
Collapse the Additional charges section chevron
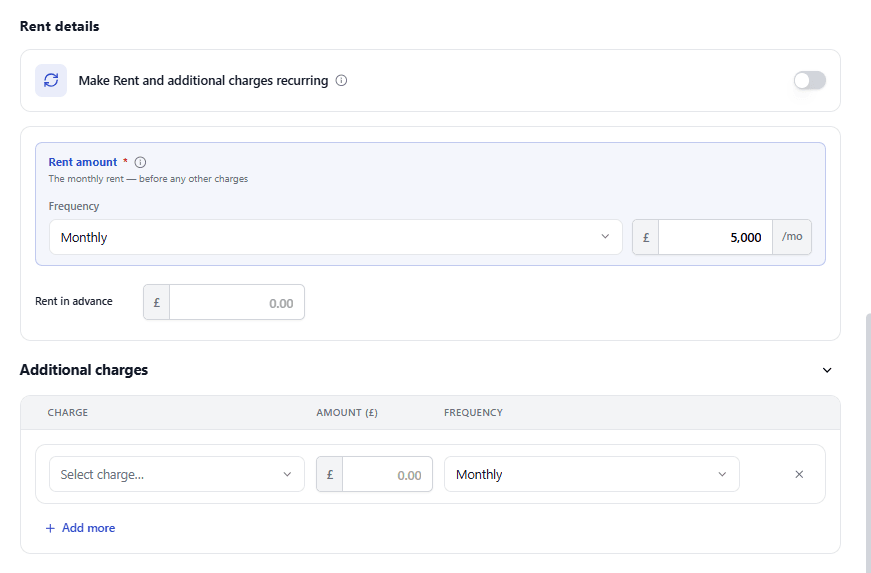pyautogui.click(x=827, y=370)
